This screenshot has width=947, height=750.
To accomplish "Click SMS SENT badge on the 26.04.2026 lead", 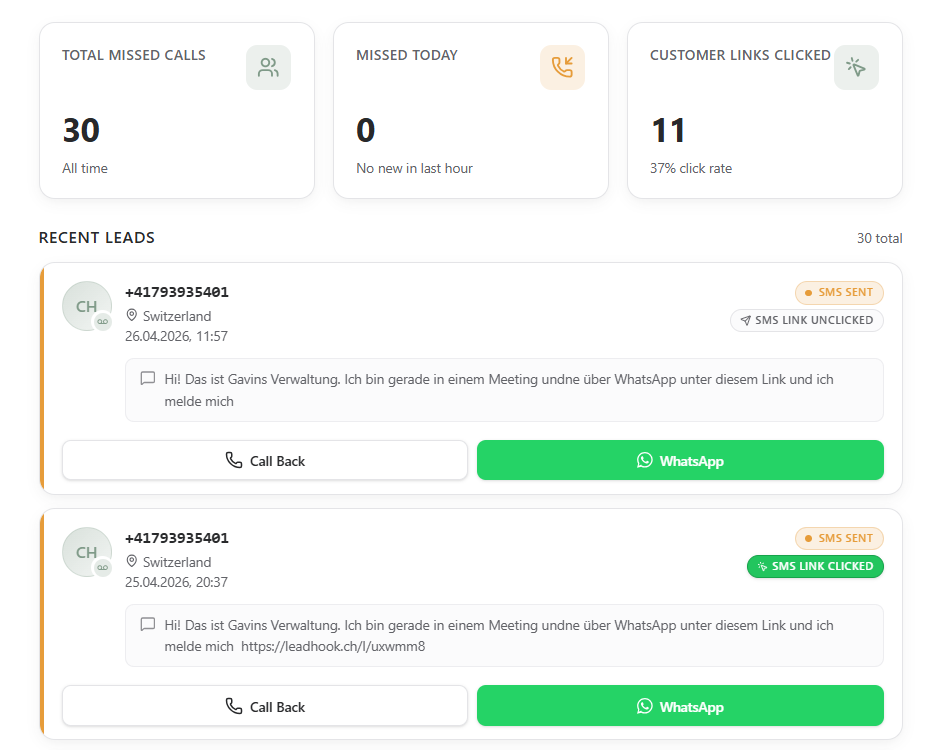I will [x=839, y=293].
